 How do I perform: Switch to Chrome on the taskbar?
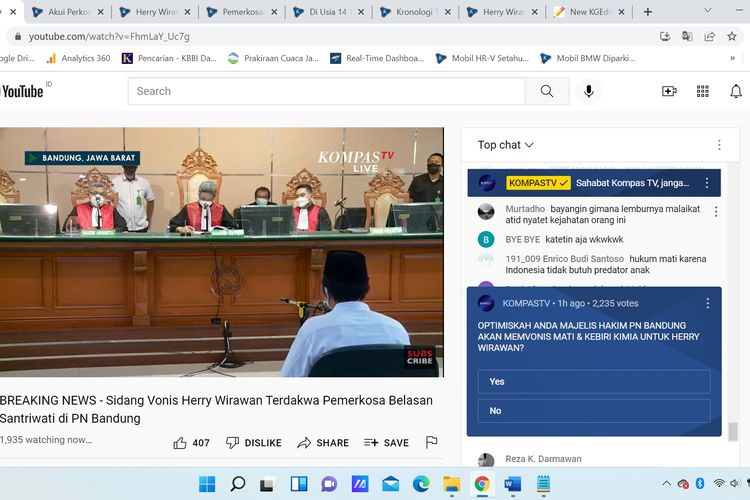pos(482,484)
